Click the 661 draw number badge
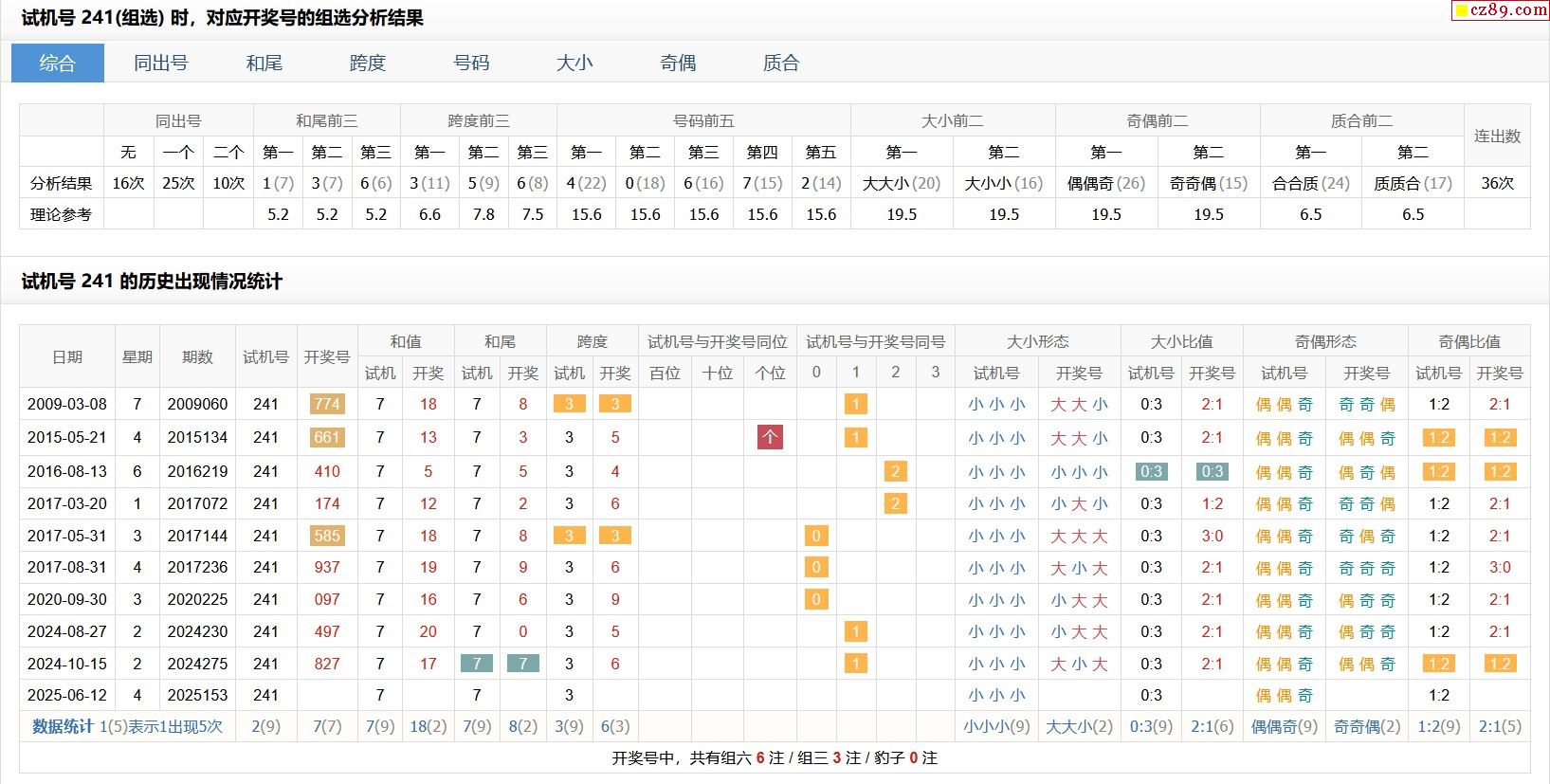1550x784 pixels. click(327, 438)
